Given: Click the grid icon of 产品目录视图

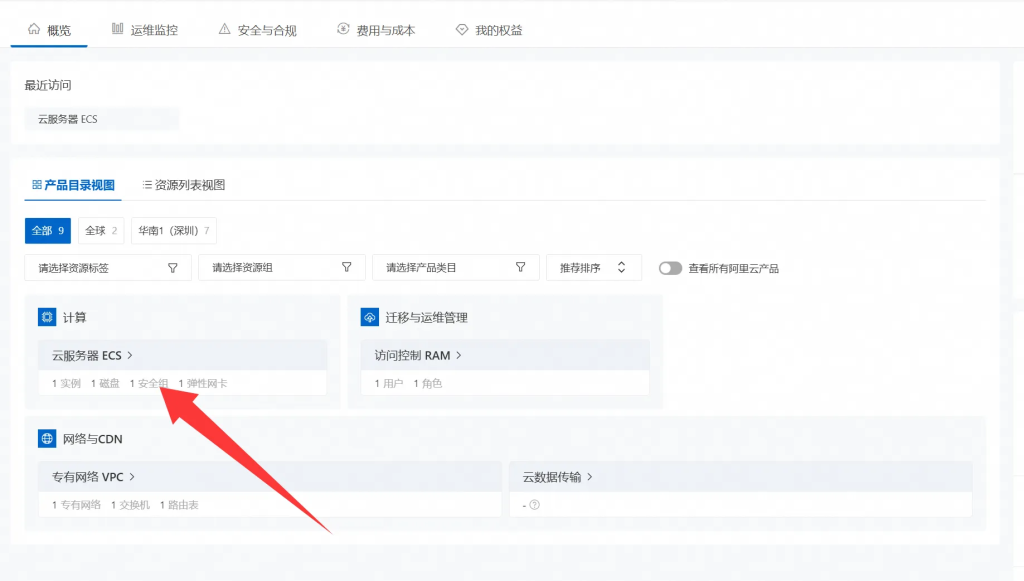Looking at the screenshot, I should 37,185.
